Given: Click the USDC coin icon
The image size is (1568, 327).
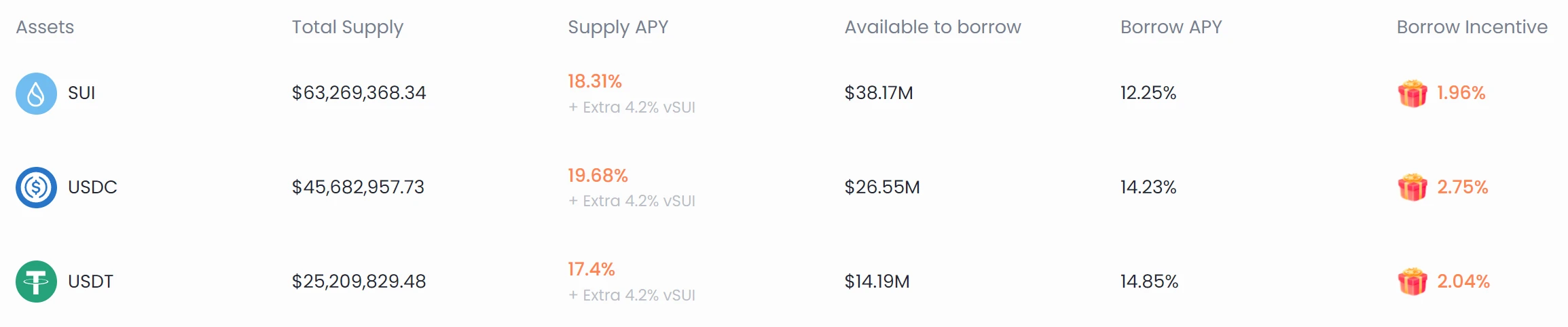Looking at the screenshot, I should pos(36,187).
